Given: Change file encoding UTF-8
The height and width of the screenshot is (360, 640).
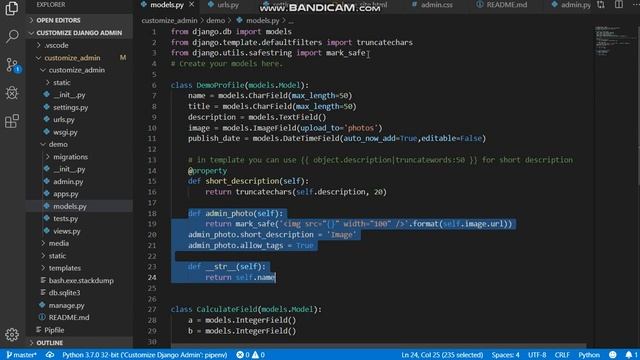Looking at the screenshot, I should [537, 355].
